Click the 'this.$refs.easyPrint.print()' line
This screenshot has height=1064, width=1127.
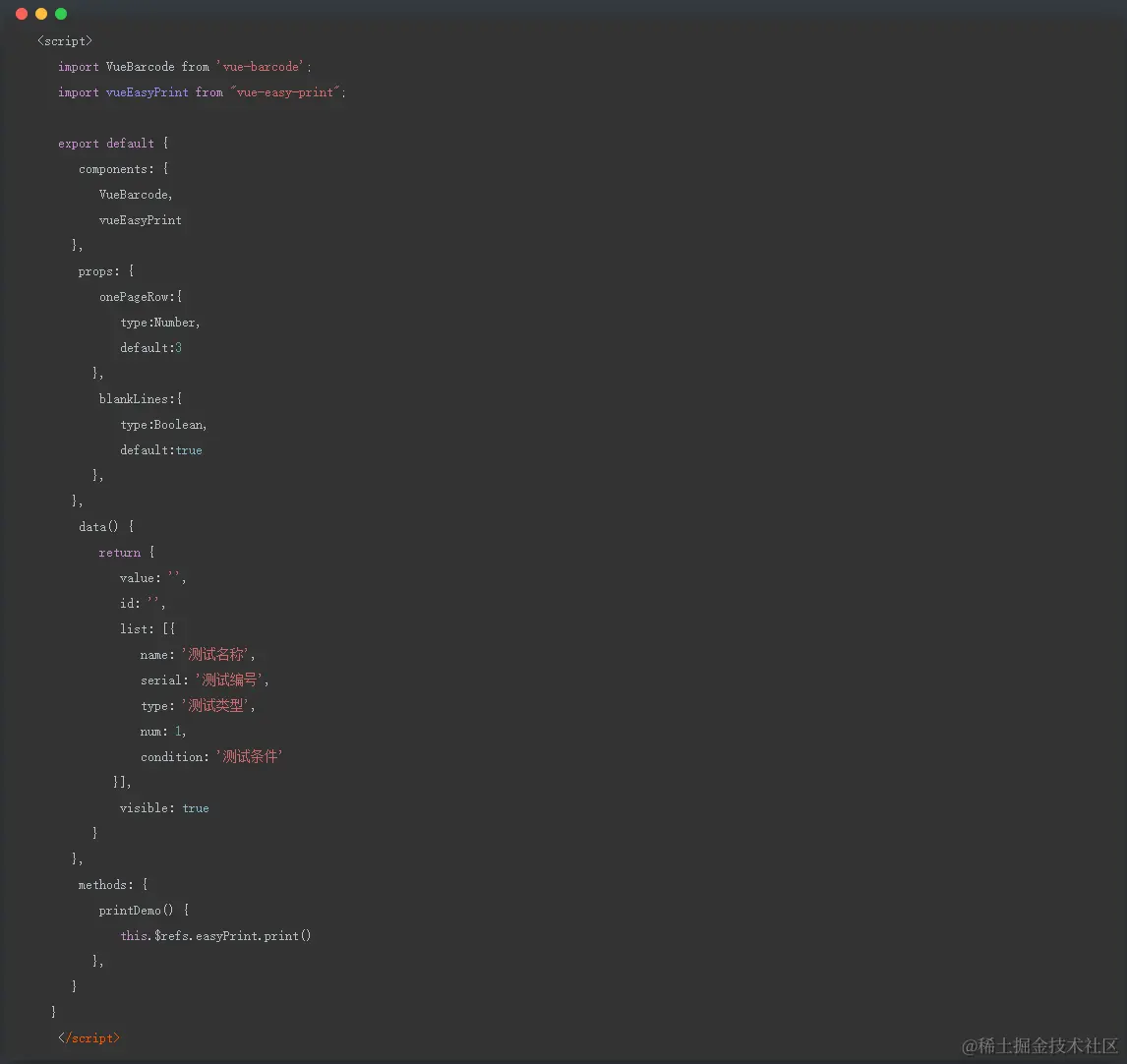click(x=215, y=936)
